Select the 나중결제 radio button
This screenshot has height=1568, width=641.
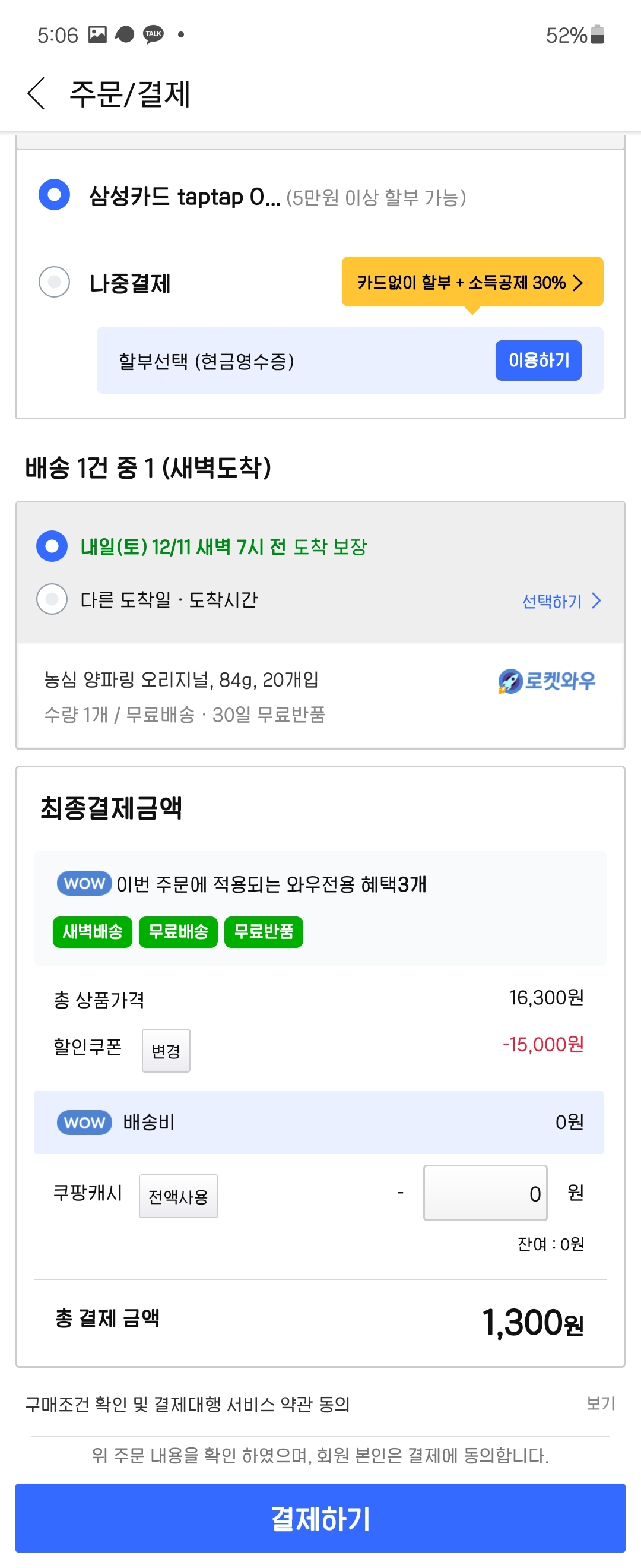pos(54,283)
